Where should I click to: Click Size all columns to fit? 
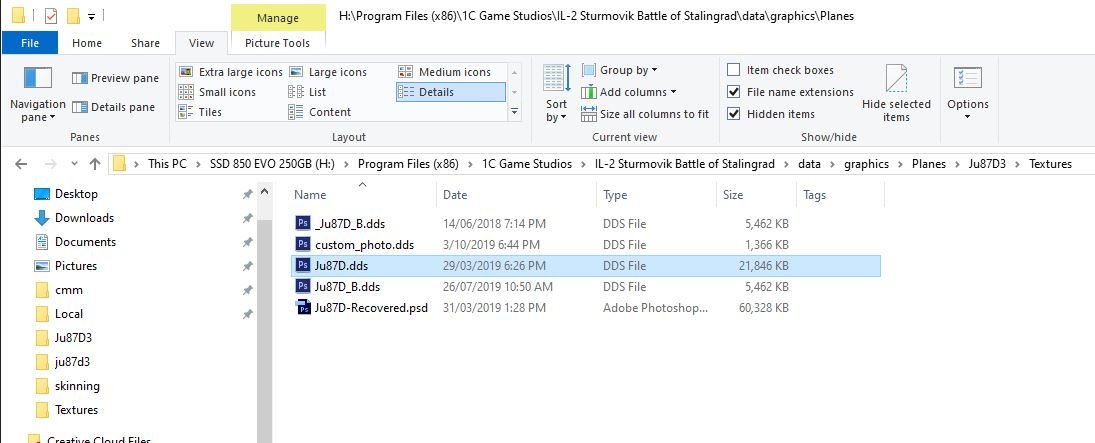645,114
